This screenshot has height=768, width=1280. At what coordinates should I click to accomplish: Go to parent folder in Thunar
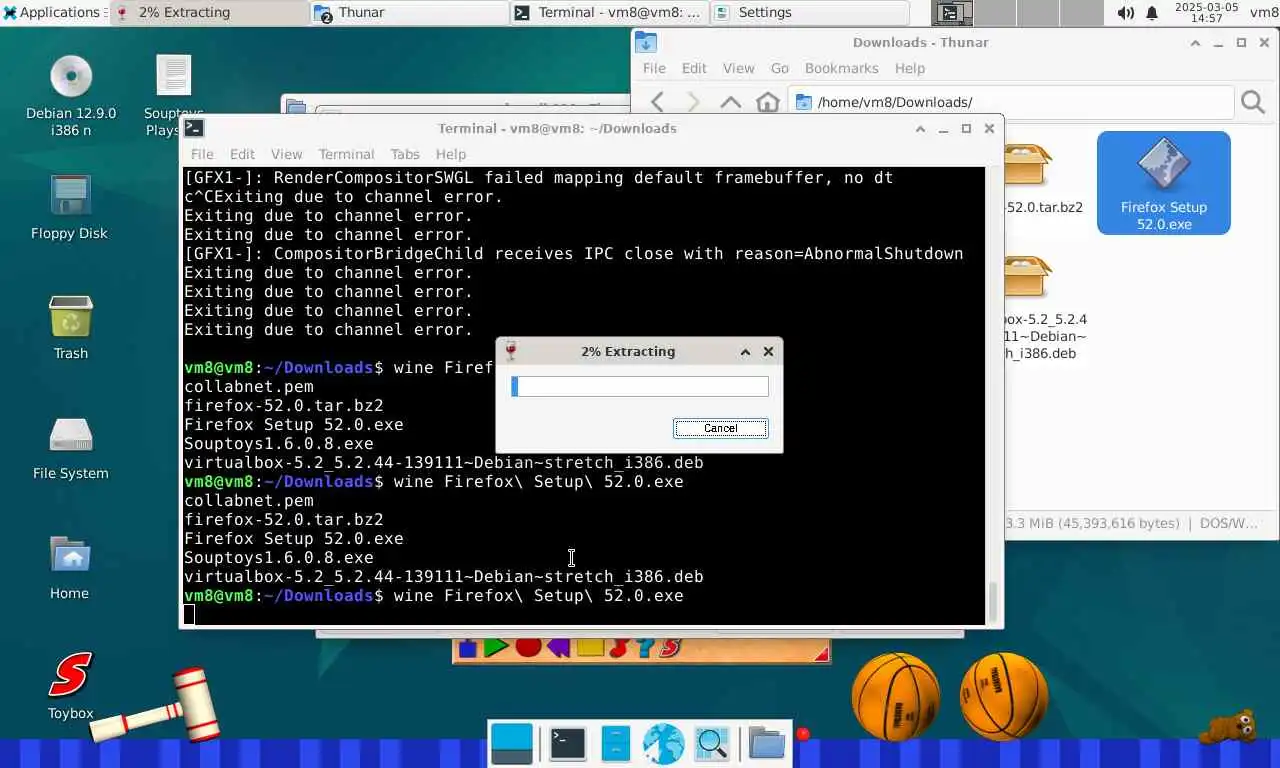coord(731,102)
